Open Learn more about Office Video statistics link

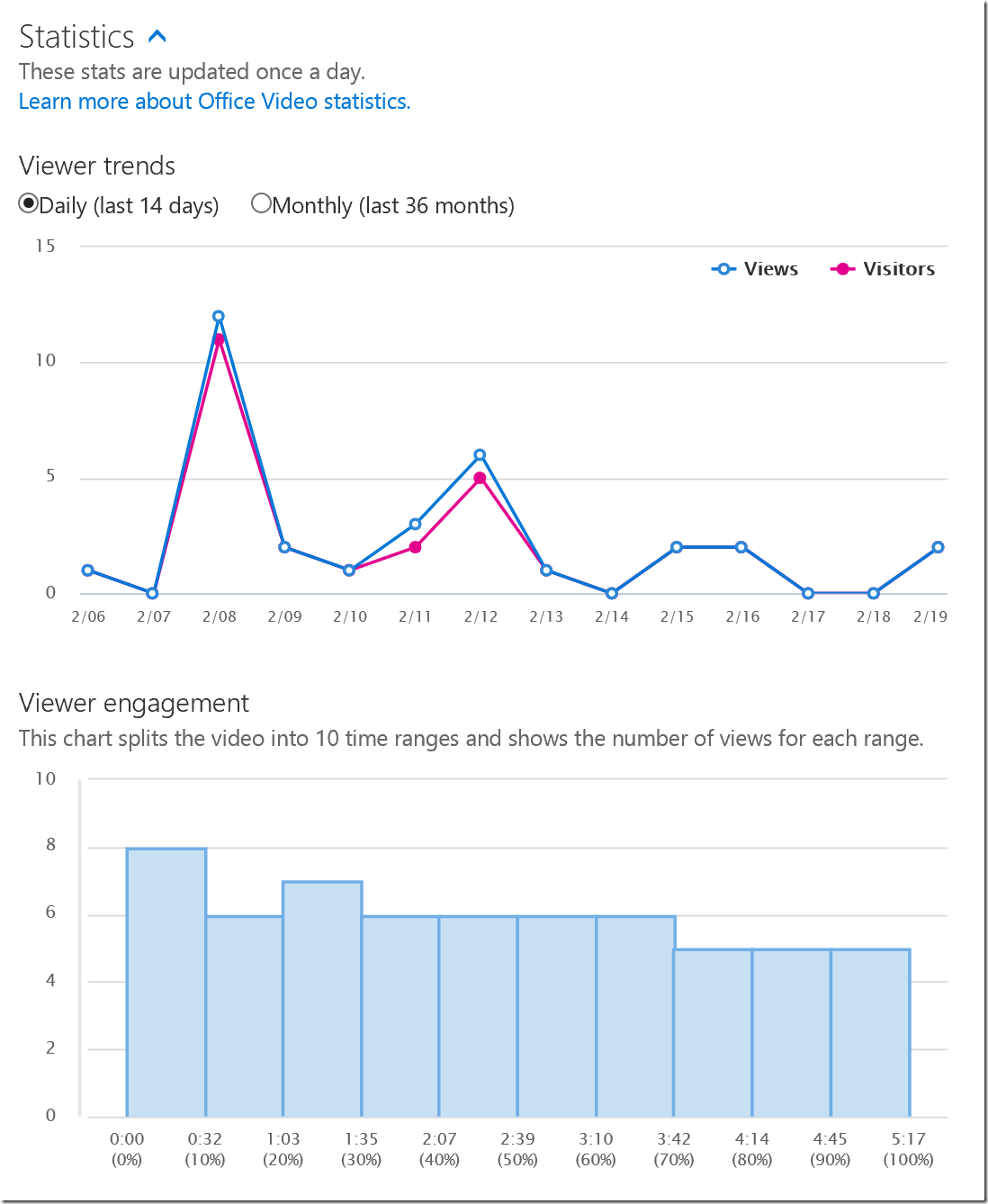point(214,102)
